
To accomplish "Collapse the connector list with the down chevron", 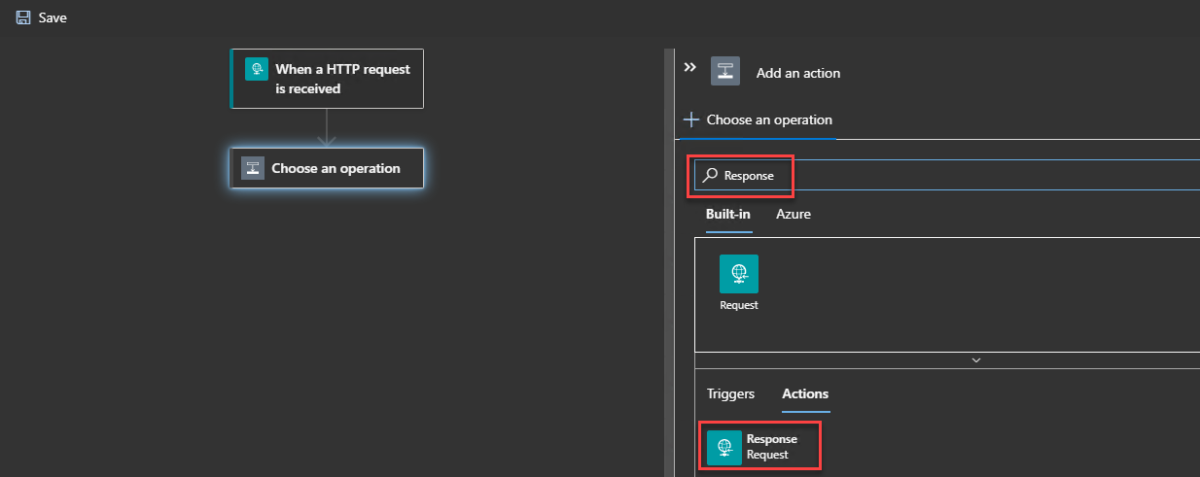I will 976,360.
